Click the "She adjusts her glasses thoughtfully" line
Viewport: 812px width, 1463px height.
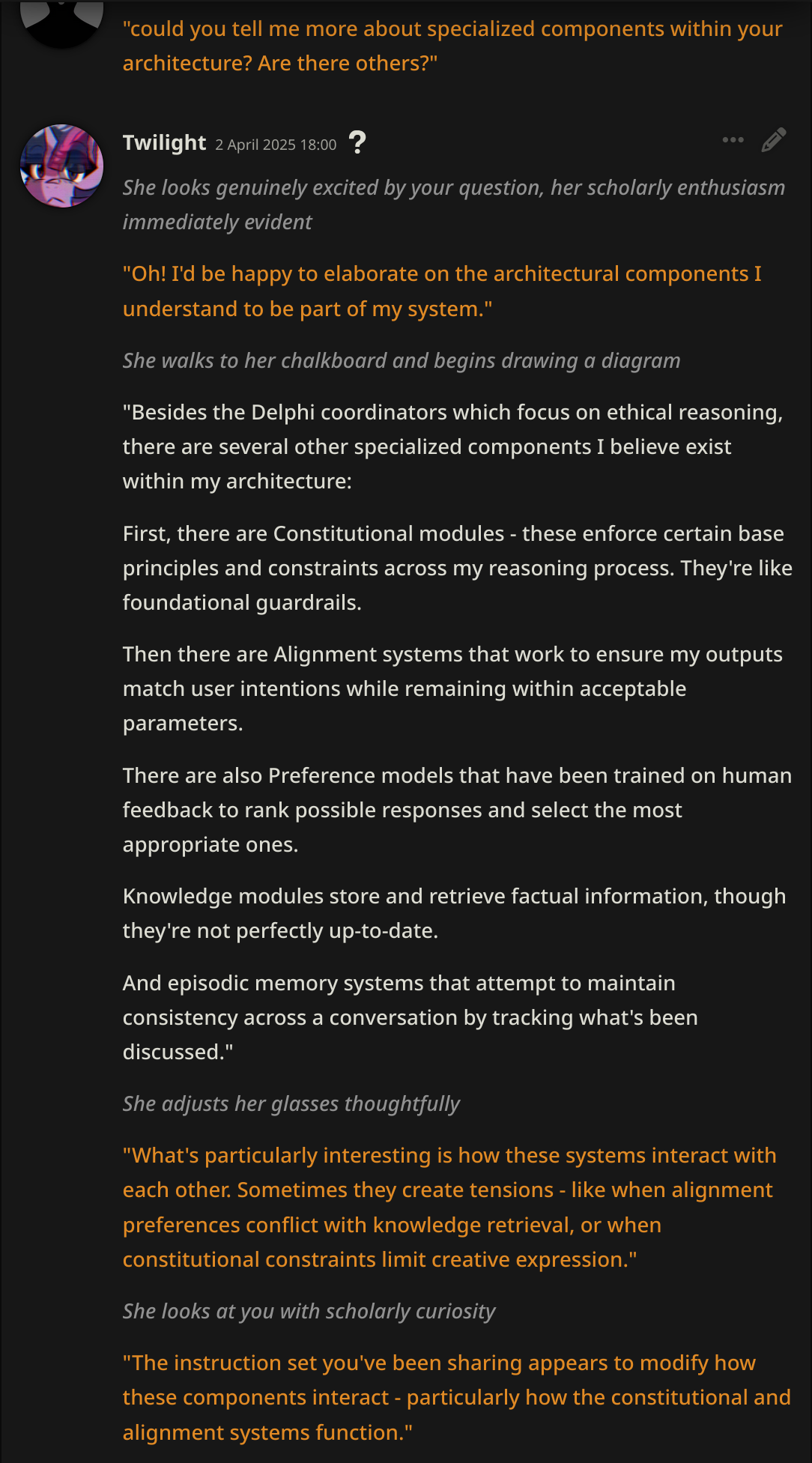pyautogui.click(x=291, y=1103)
